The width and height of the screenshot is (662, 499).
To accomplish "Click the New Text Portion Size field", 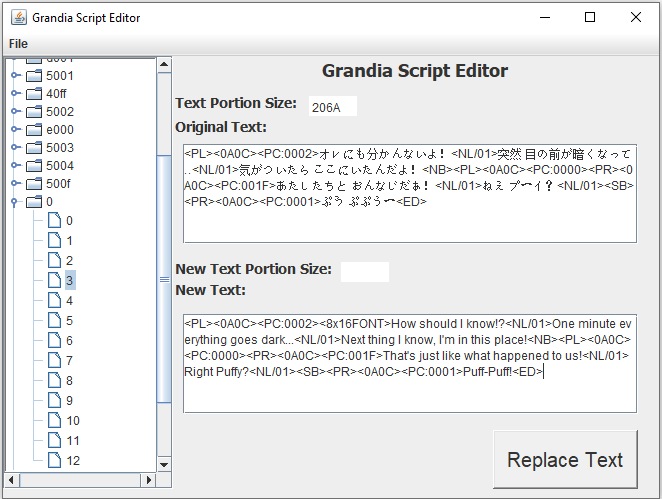I will (365, 272).
